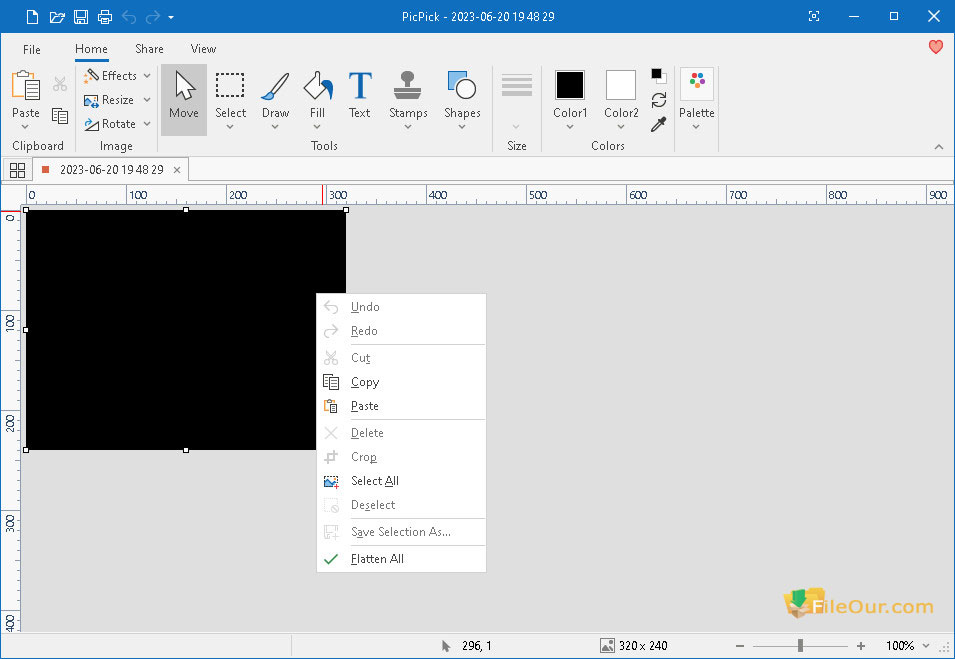Image resolution: width=955 pixels, height=659 pixels.
Task: Click the red heart icon
Action: [x=935, y=47]
